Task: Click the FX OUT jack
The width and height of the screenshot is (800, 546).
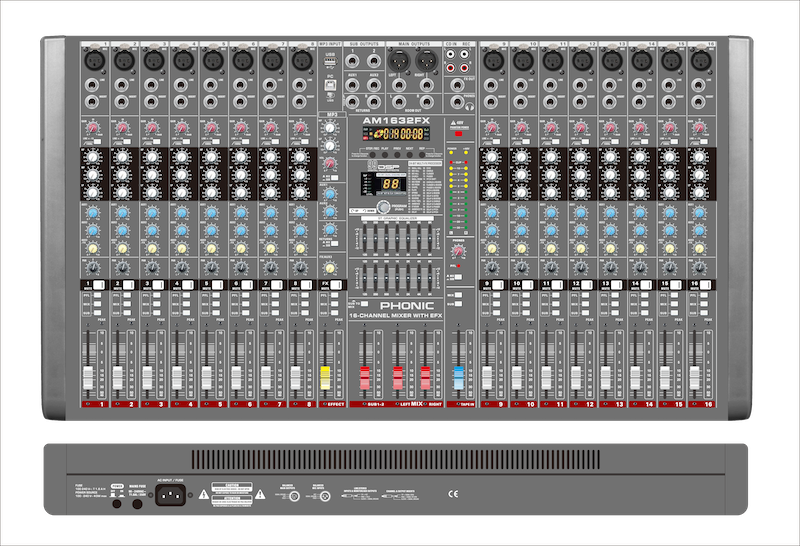Action: pos(457,85)
